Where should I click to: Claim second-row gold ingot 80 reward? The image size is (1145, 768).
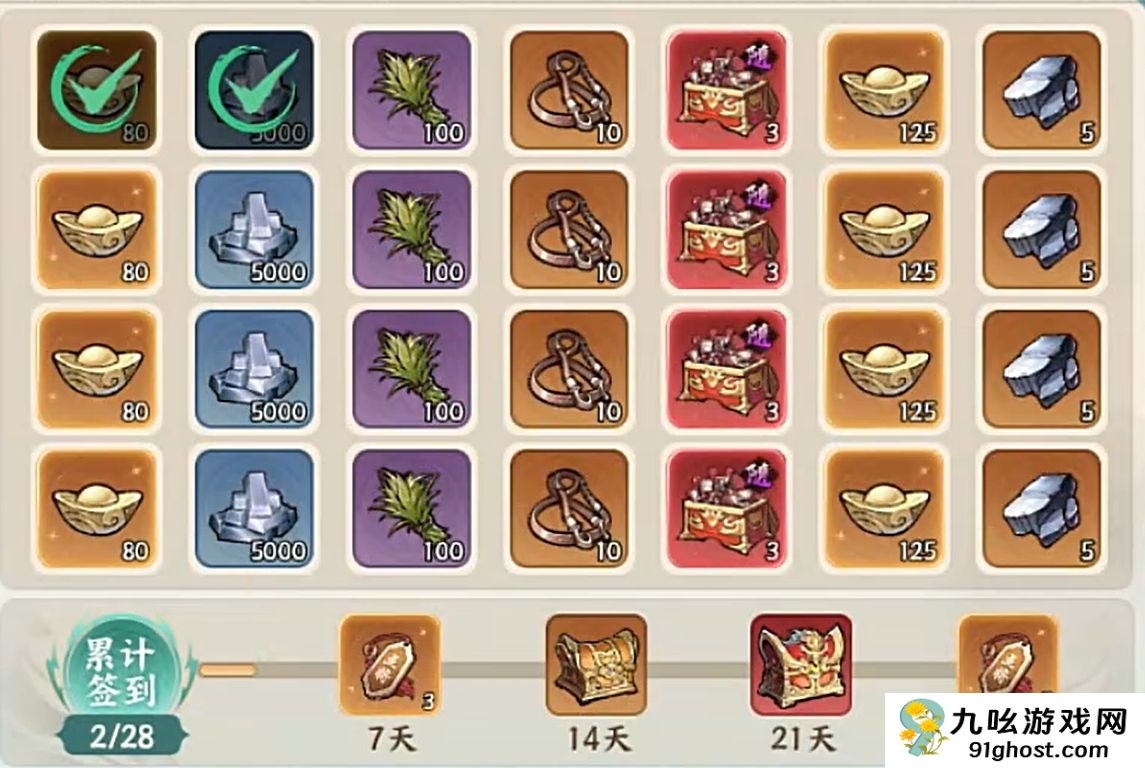(96, 230)
